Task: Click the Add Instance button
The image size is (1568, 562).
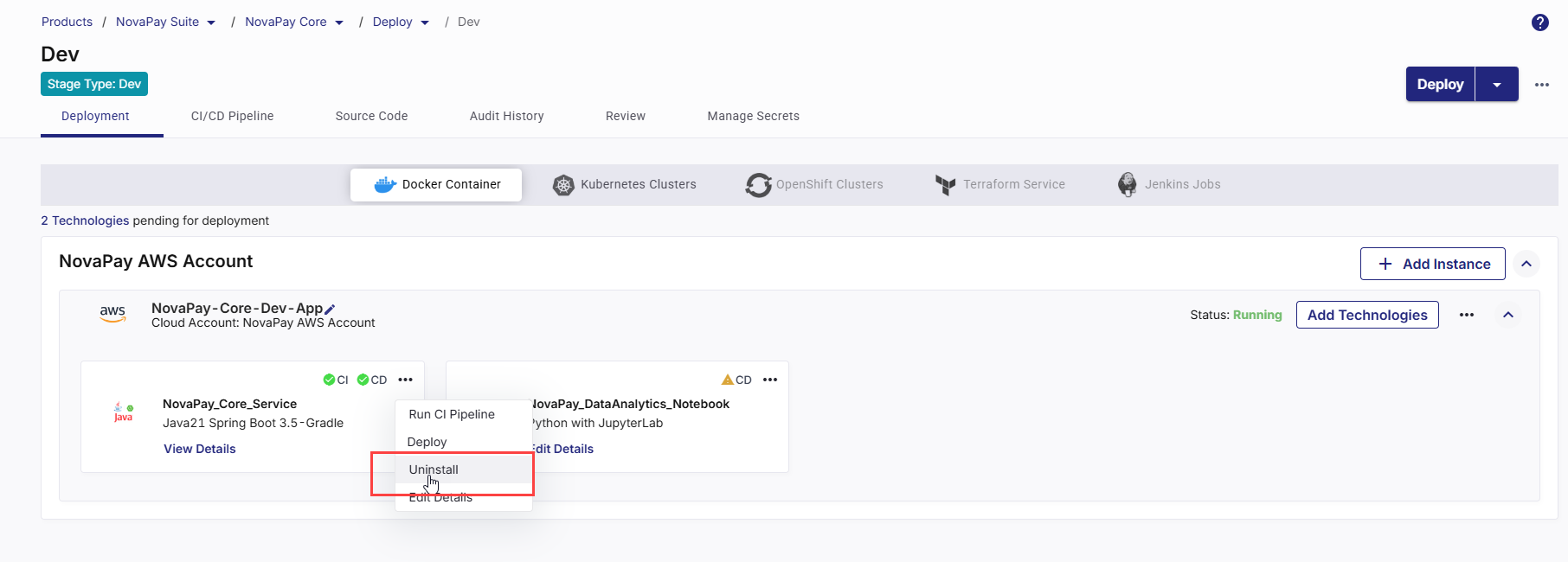Action: point(1432,264)
